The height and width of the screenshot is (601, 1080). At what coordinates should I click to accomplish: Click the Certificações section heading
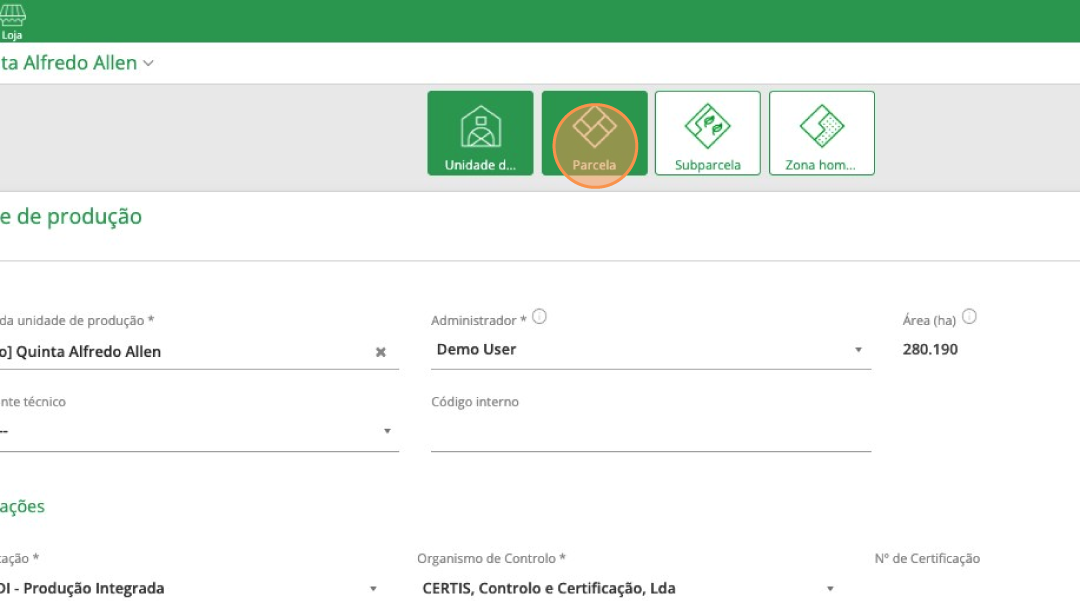tap(22, 506)
